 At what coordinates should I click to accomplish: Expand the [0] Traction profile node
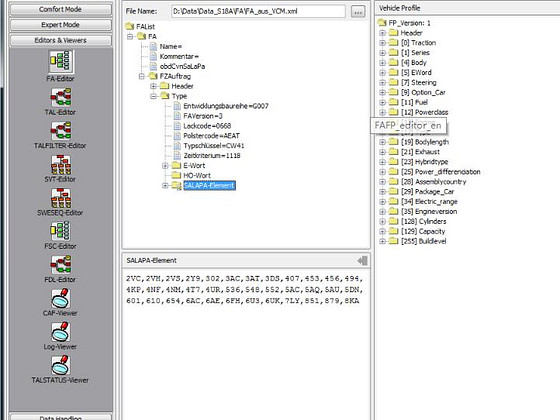382,42
